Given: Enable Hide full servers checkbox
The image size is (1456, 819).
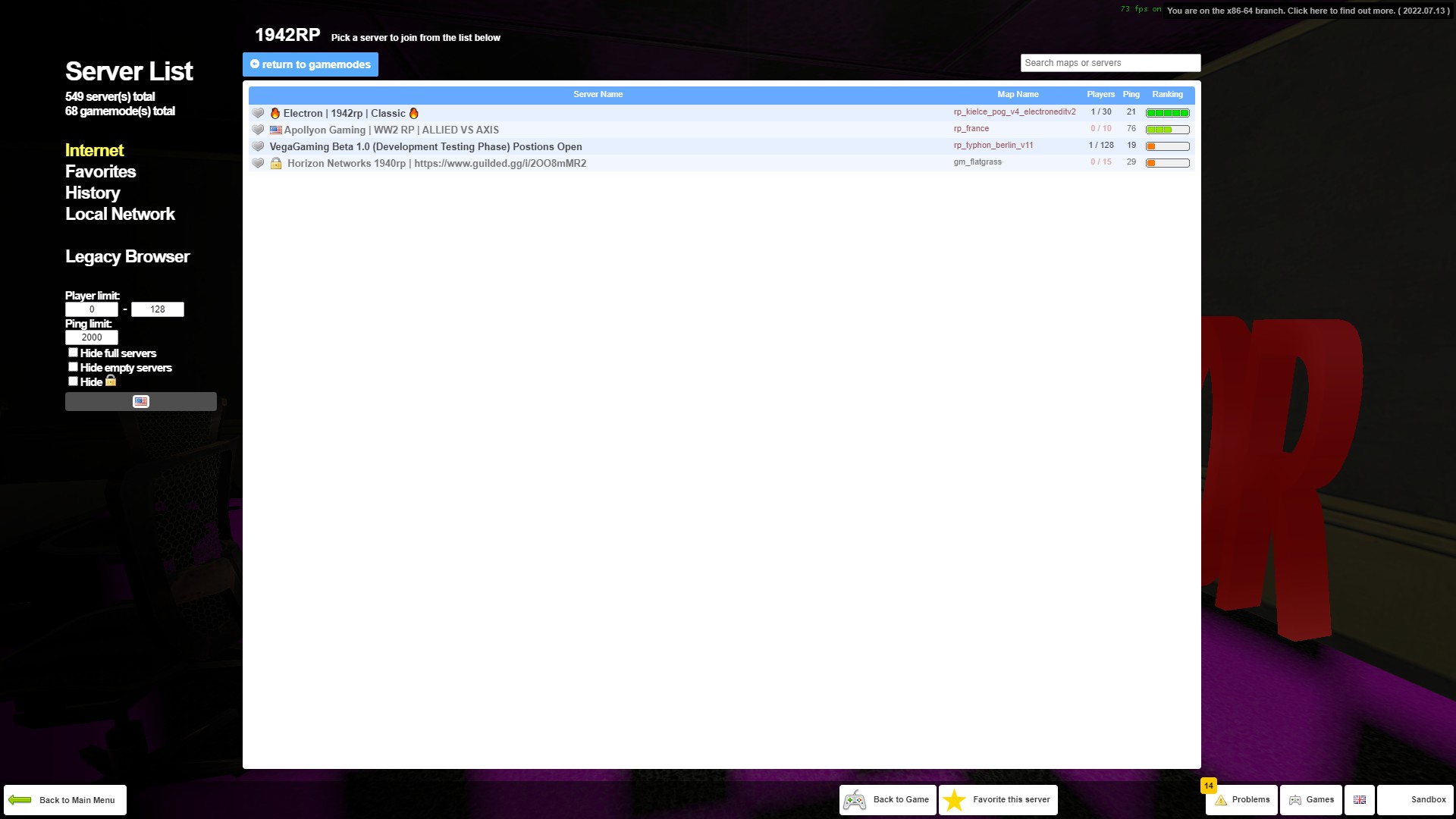Looking at the screenshot, I should pyautogui.click(x=73, y=353).
